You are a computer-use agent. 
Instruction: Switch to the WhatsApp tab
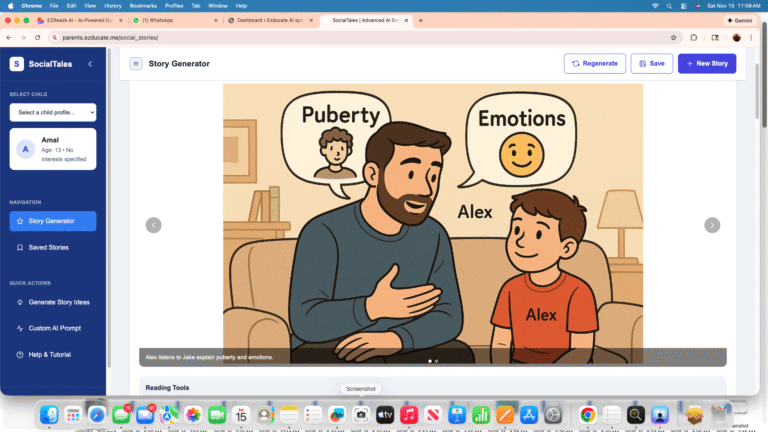[x=174, y=21]
